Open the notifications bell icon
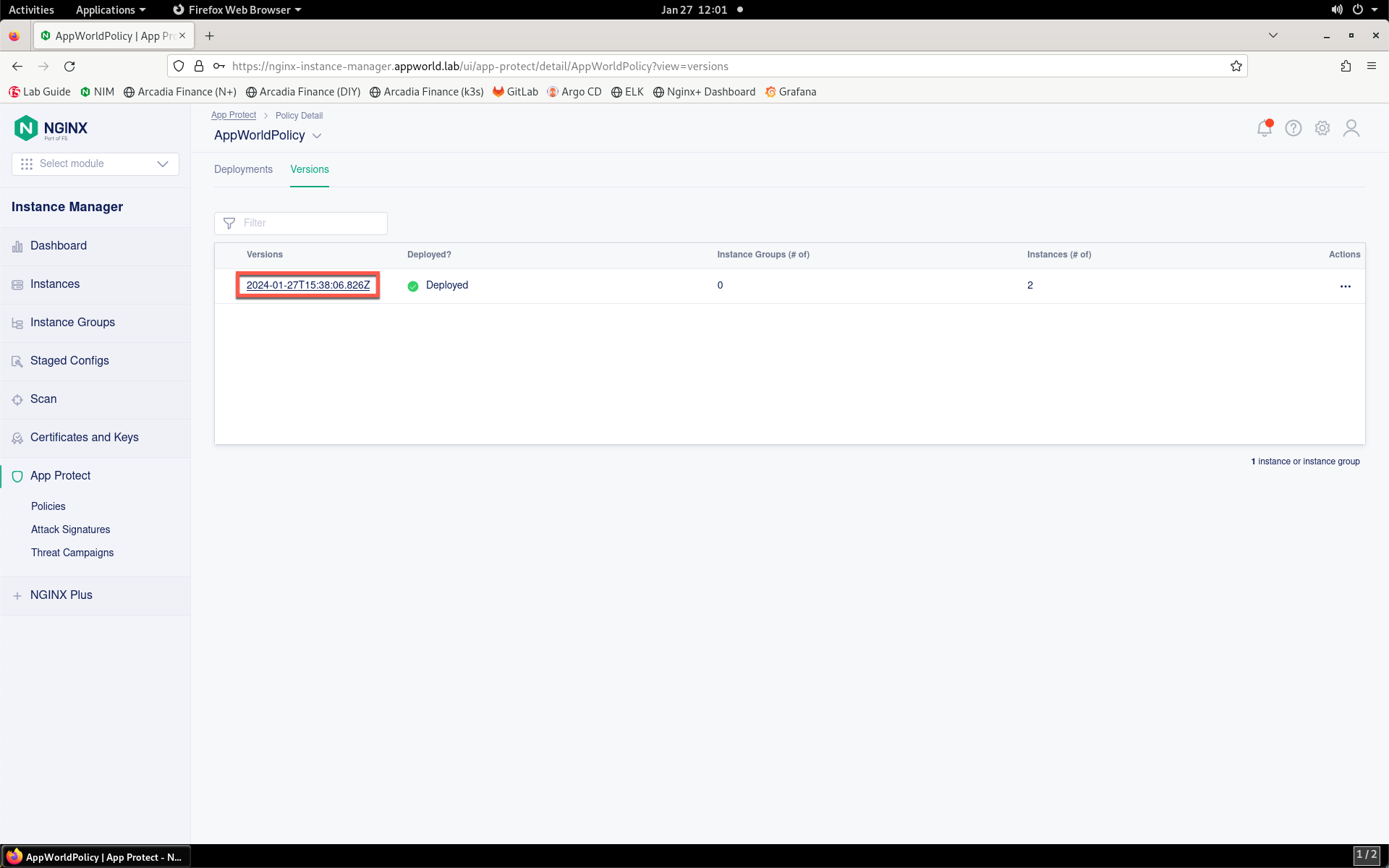 [1265, 128]
